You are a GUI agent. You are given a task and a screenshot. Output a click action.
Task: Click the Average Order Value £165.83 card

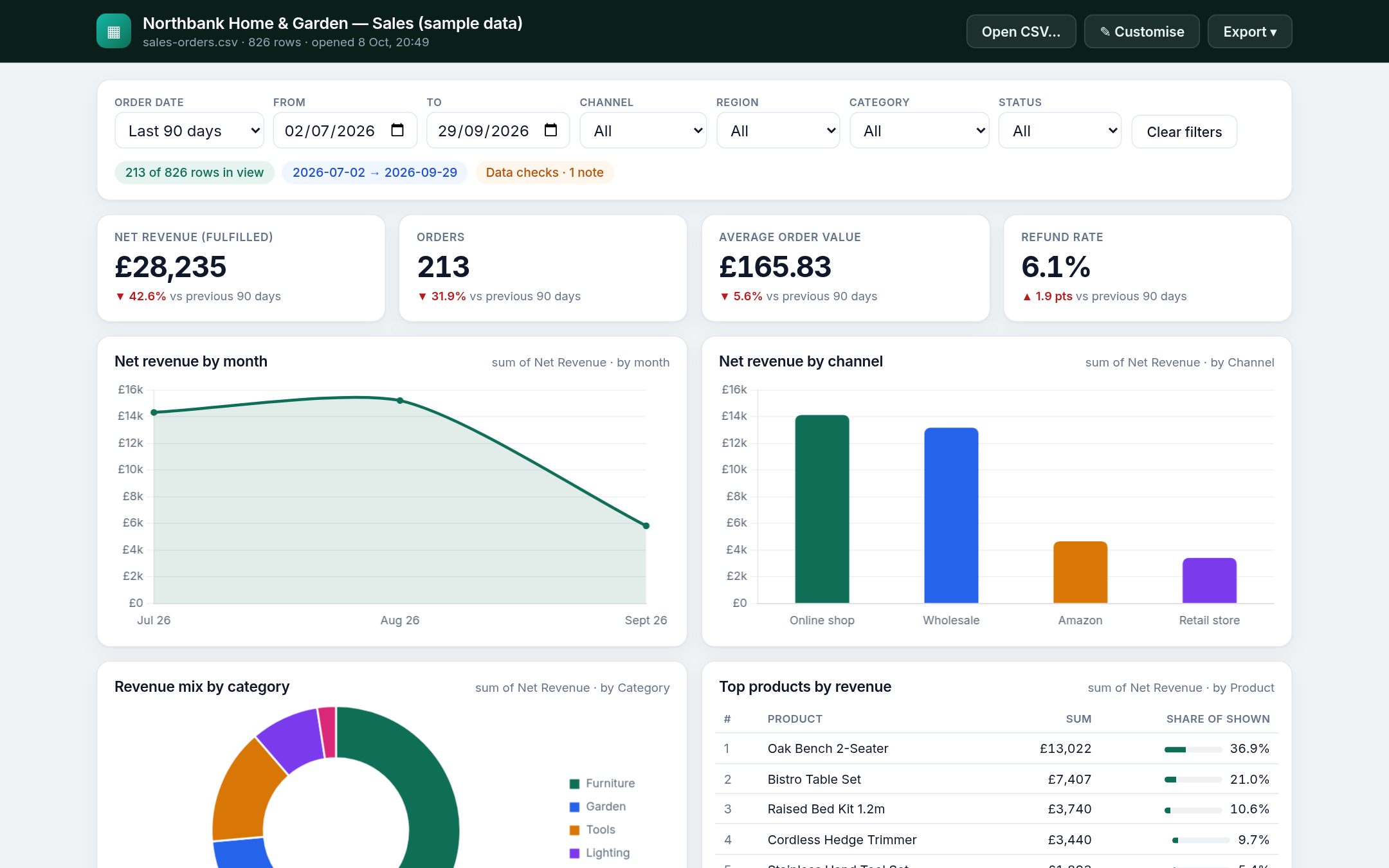[846, 268]
